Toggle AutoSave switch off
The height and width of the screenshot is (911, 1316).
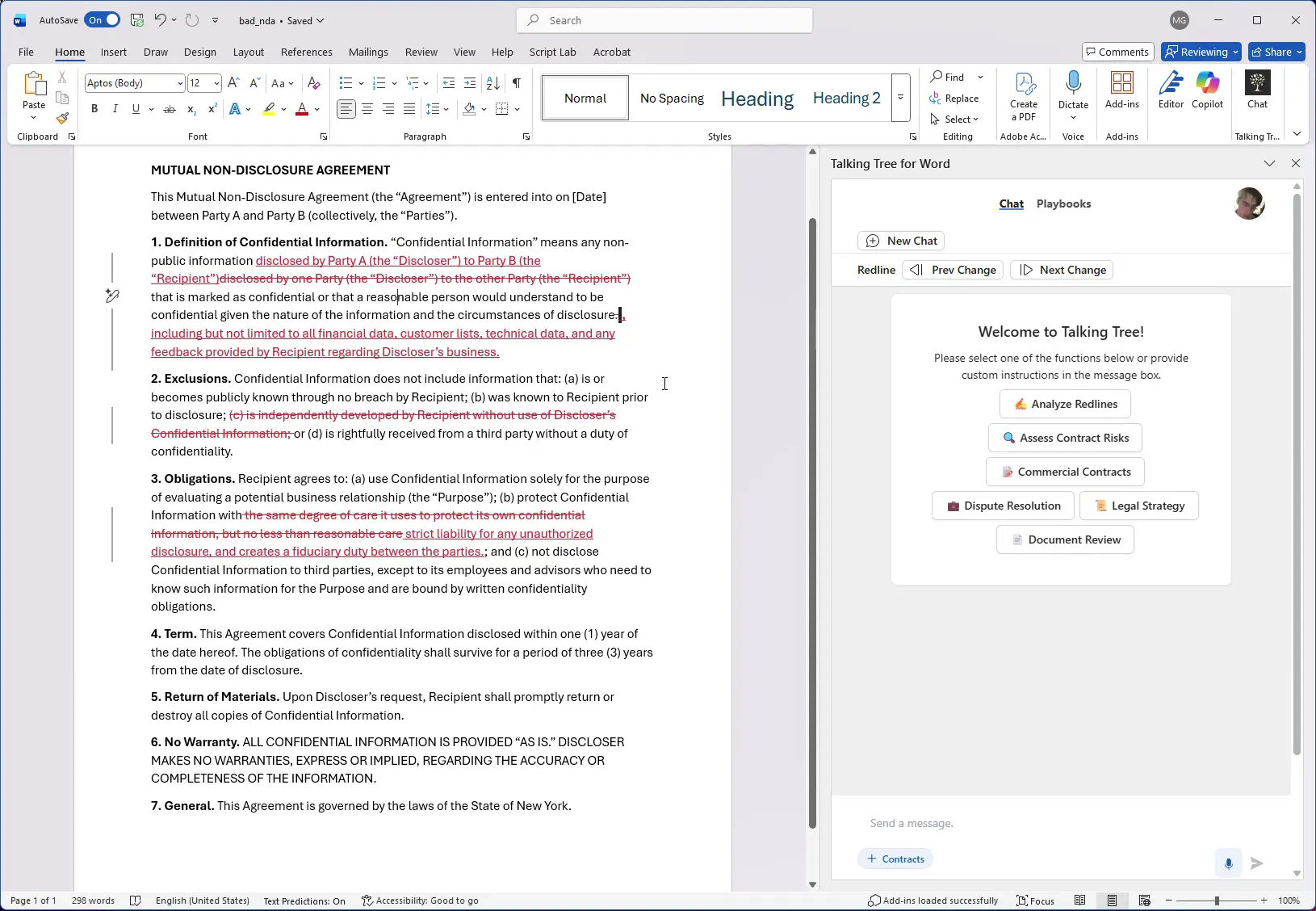[x=103, y=20]
